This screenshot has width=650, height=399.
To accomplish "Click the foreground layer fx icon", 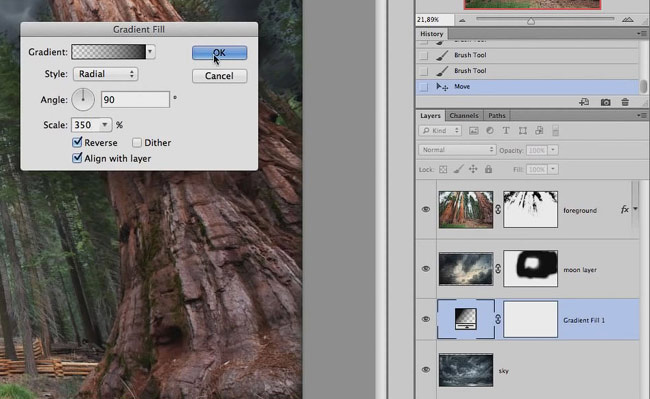I will click(x=625, y=210).
